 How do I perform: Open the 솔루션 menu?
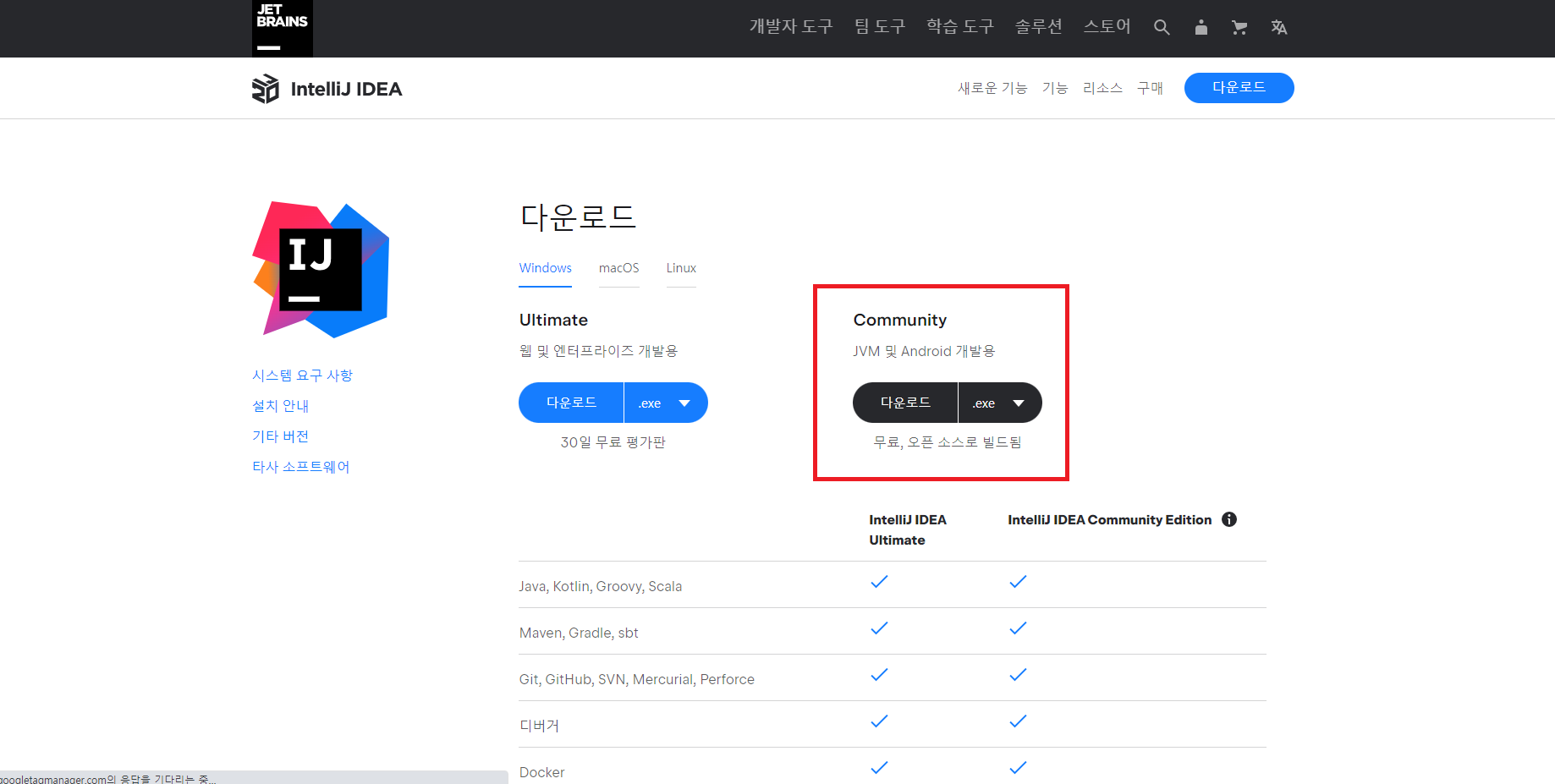pyautogui.click(x=1039, y=26)
